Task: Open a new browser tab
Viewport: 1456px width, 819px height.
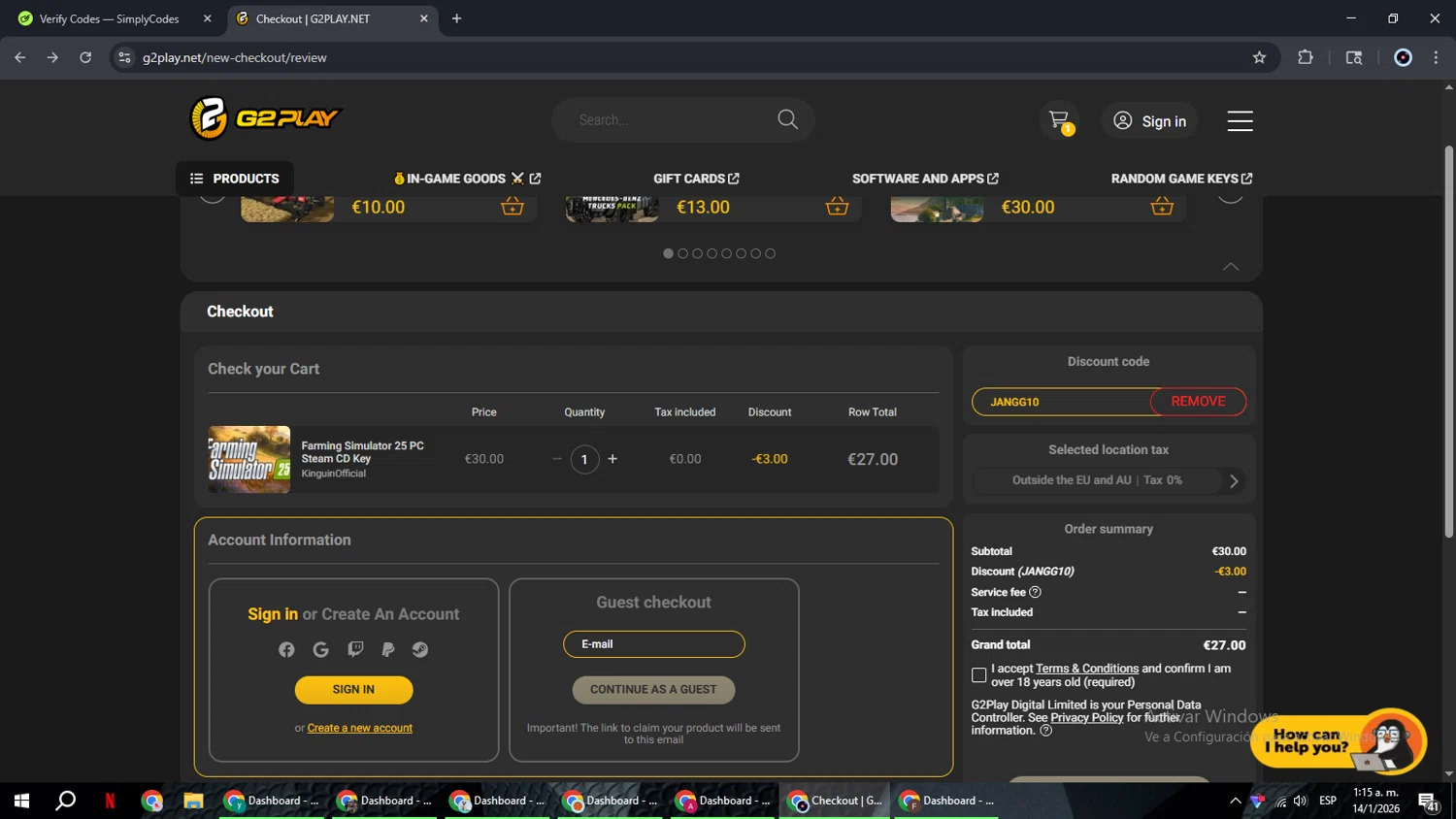Action: click(456, 18)
